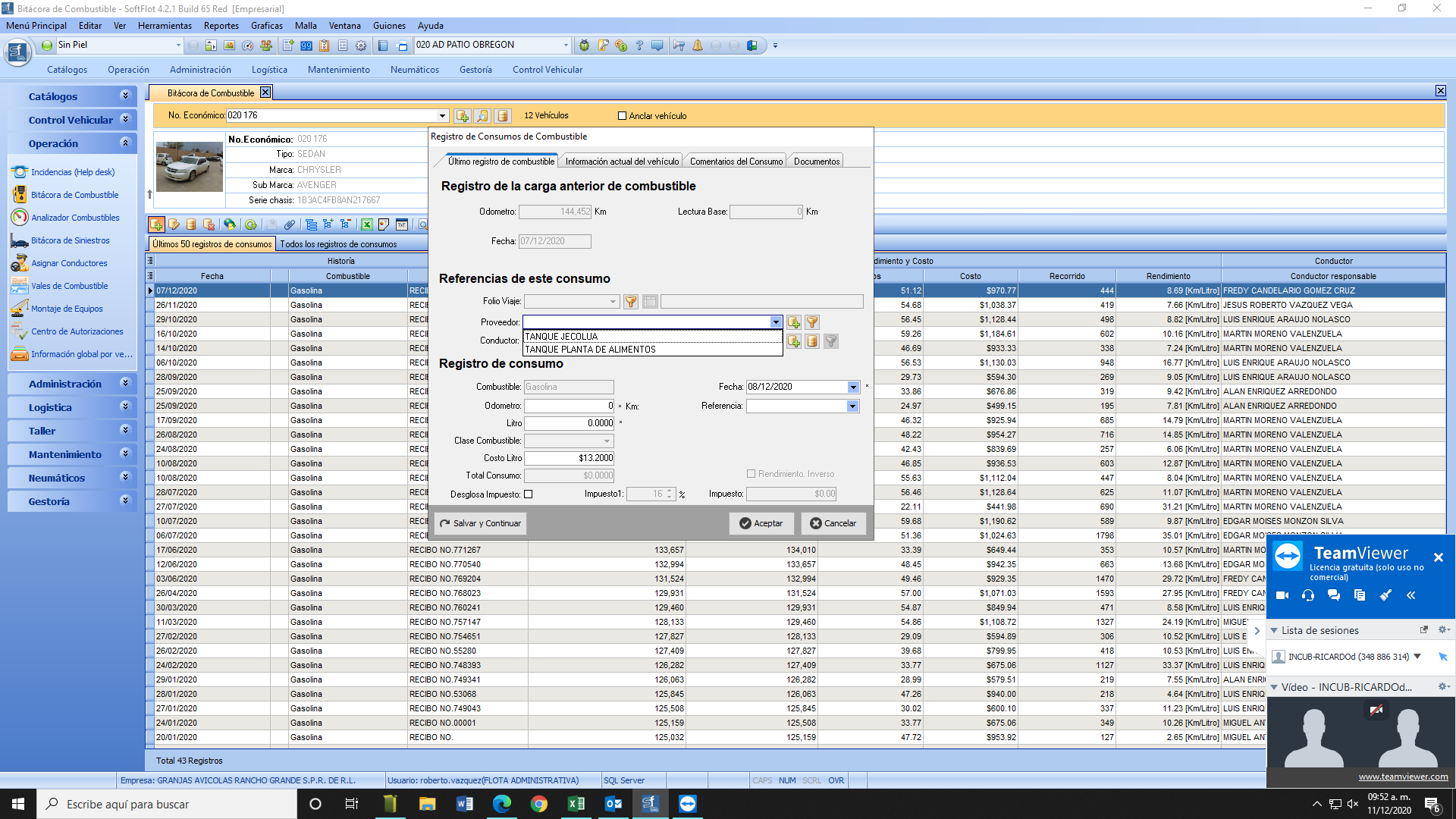
Task: Open Analizador Combustibles in sidebar
Action: pos(75,218)
